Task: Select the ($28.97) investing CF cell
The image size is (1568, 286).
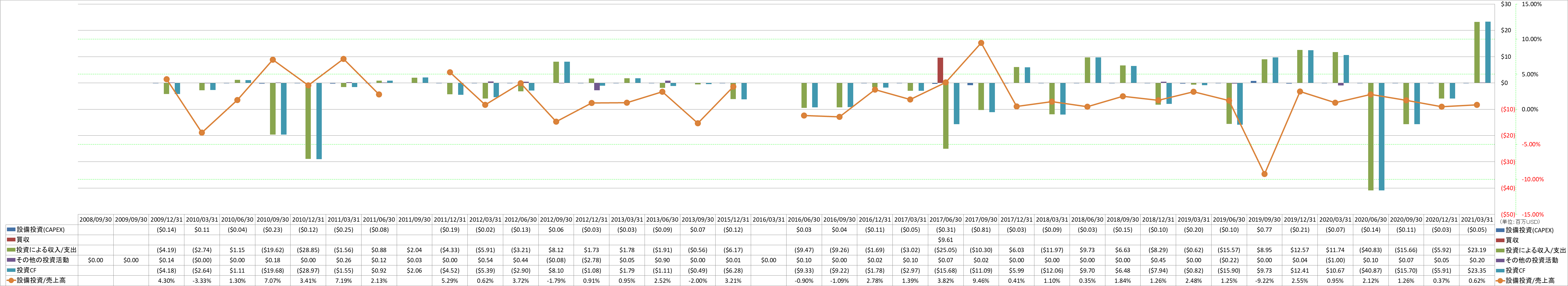Action: 308,270
